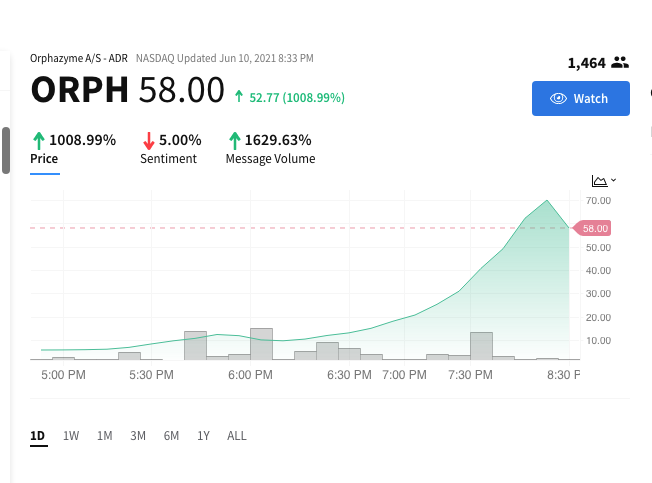Screen dimensions: 652x483
Task: Click the tallest volume bar near 6:00 PM
Action: coord(262,344)
